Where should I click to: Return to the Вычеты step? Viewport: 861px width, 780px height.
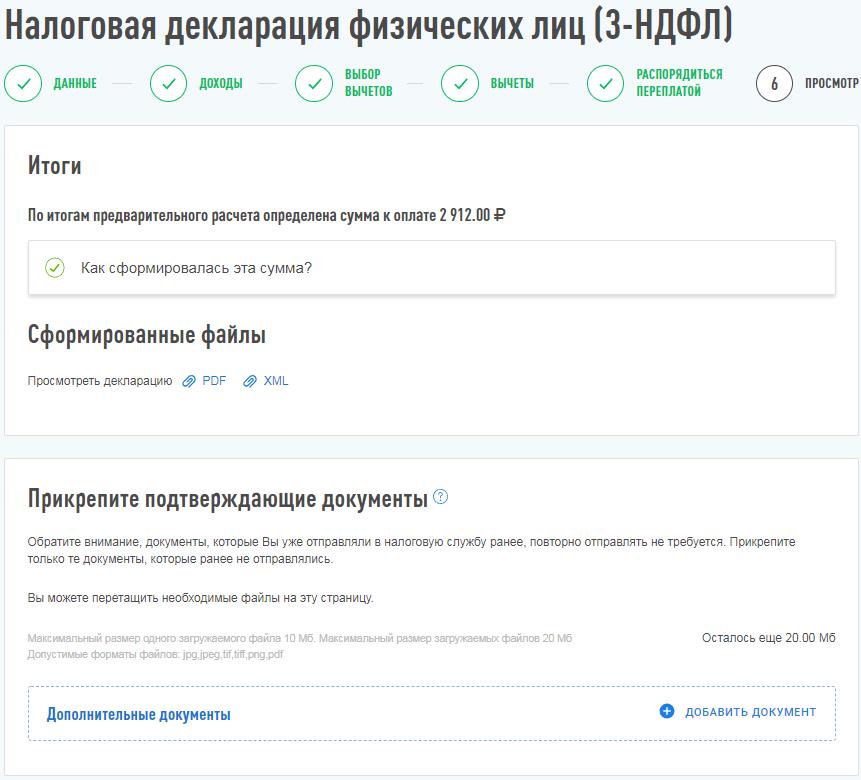512,84
